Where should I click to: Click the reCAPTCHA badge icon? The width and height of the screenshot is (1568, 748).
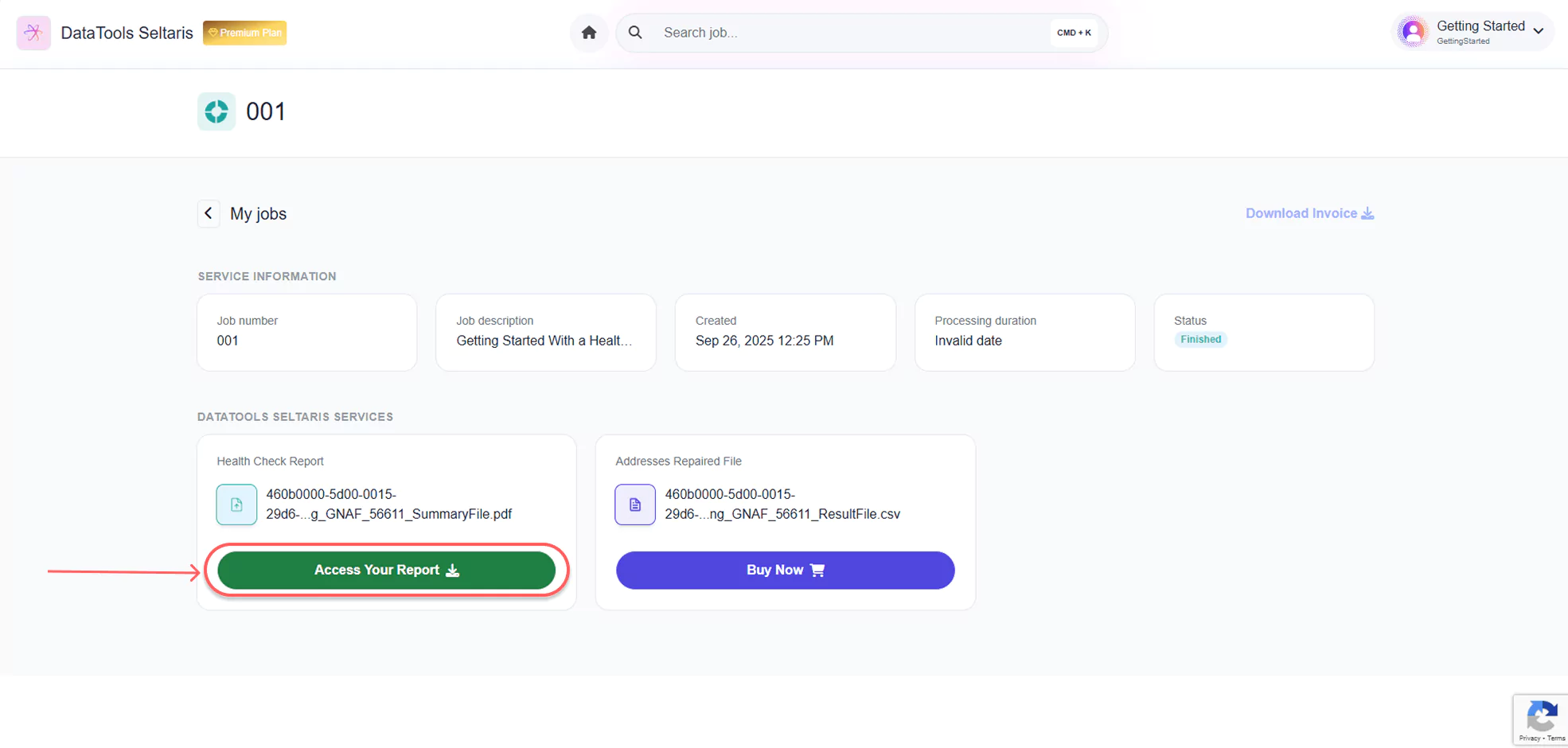1541,718
